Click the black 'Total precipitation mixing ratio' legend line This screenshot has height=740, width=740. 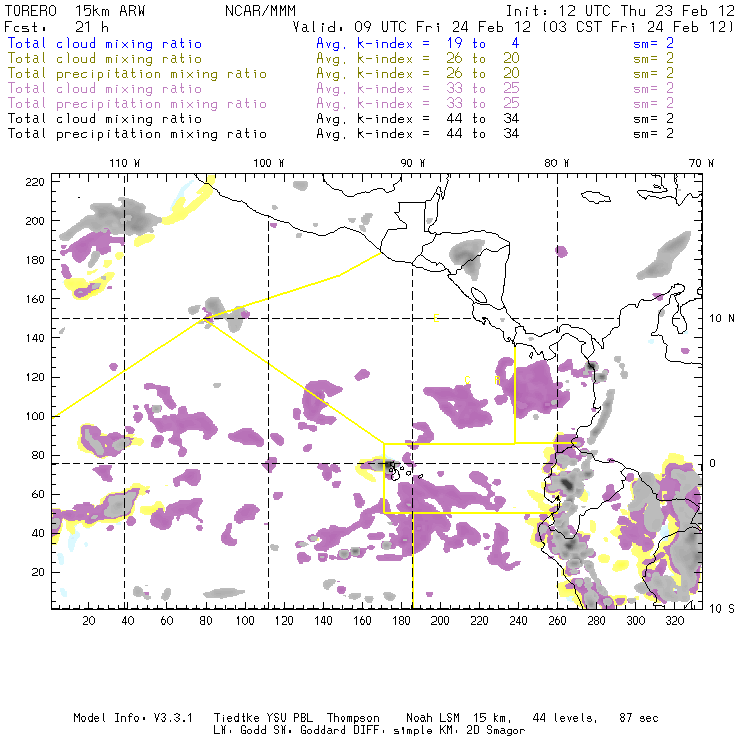pyautogui.click(x=137, y=134)
